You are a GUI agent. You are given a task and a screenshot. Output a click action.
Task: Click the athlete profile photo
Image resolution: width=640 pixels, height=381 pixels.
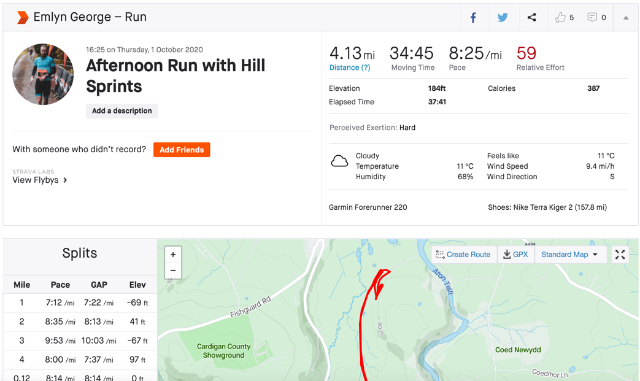43,74
